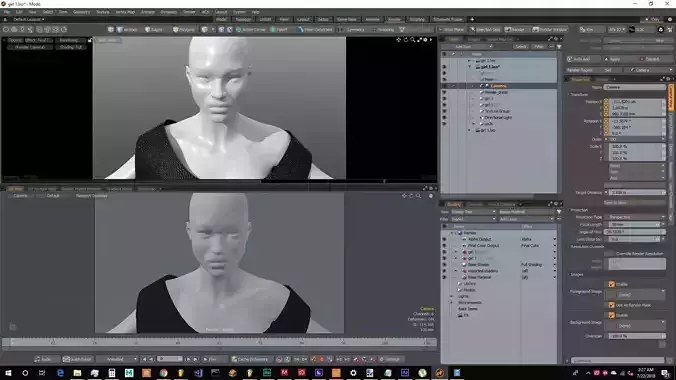
Task: Click the filter funnel icon in Shader Tree
Action: pos(559,212)
